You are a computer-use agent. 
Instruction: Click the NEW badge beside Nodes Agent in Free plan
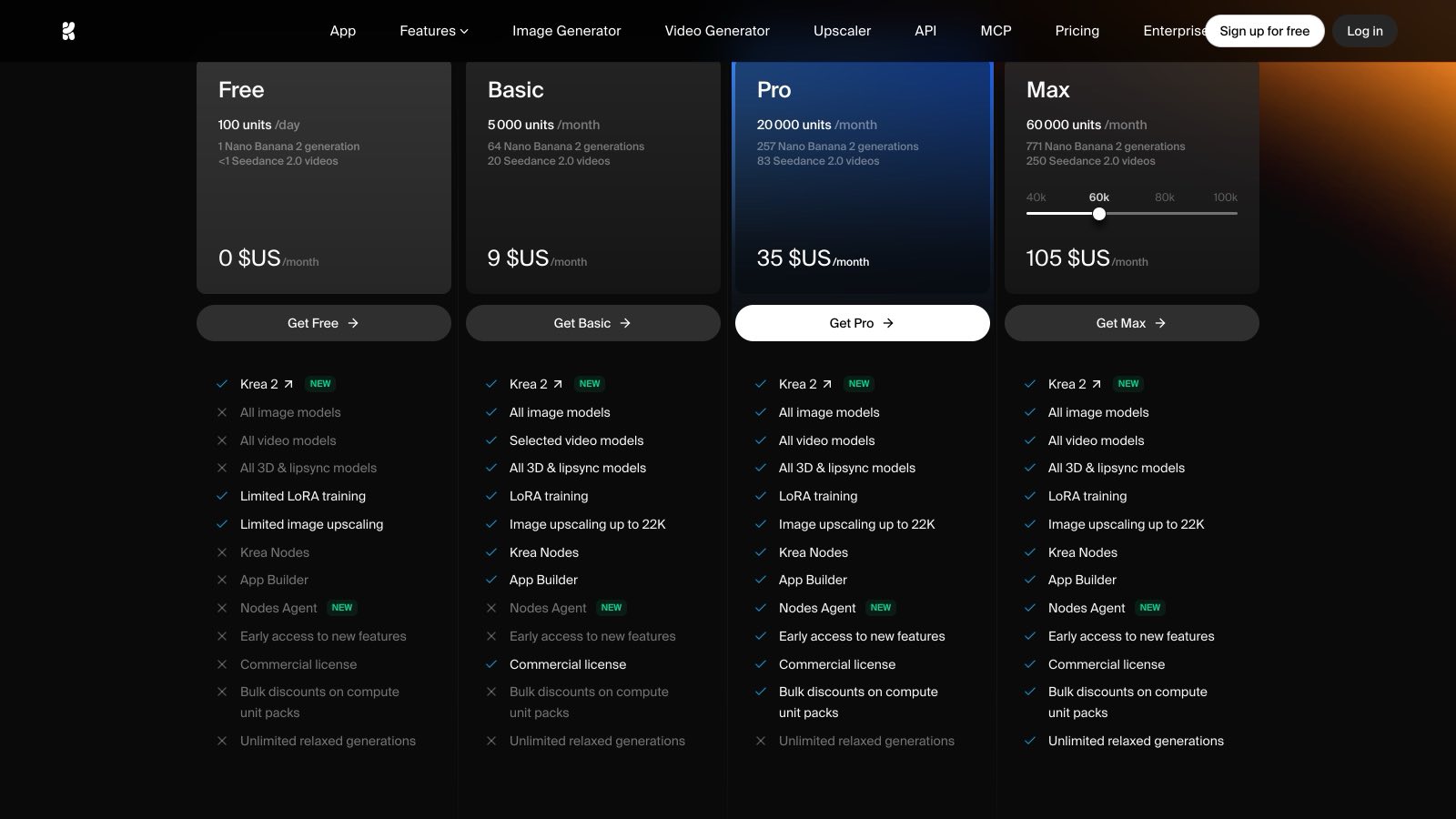(x=342, y=608)
